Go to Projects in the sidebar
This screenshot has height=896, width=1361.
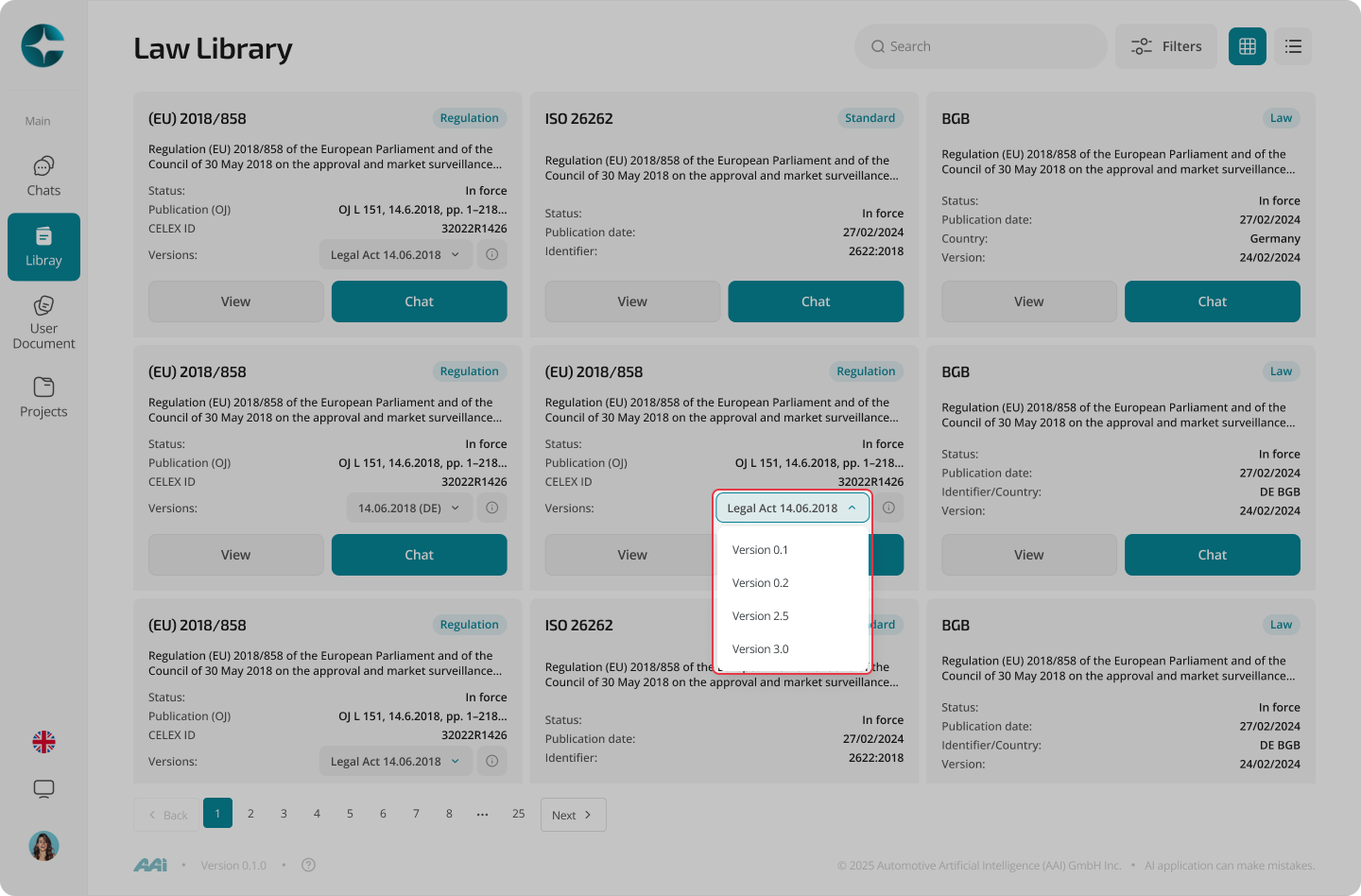pos(43,397)
